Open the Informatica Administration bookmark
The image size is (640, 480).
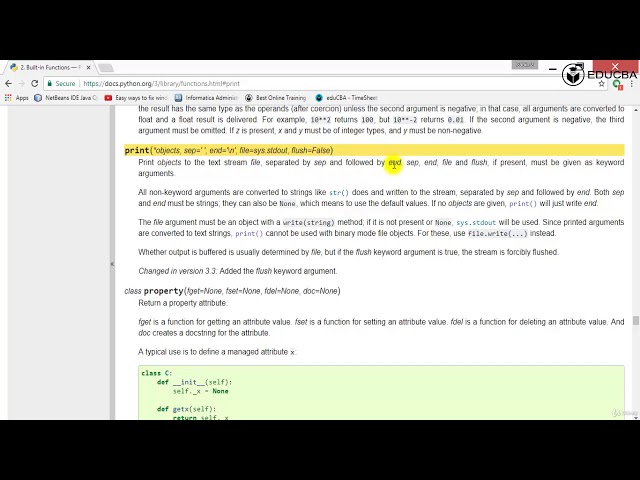(x=206, y=98)
